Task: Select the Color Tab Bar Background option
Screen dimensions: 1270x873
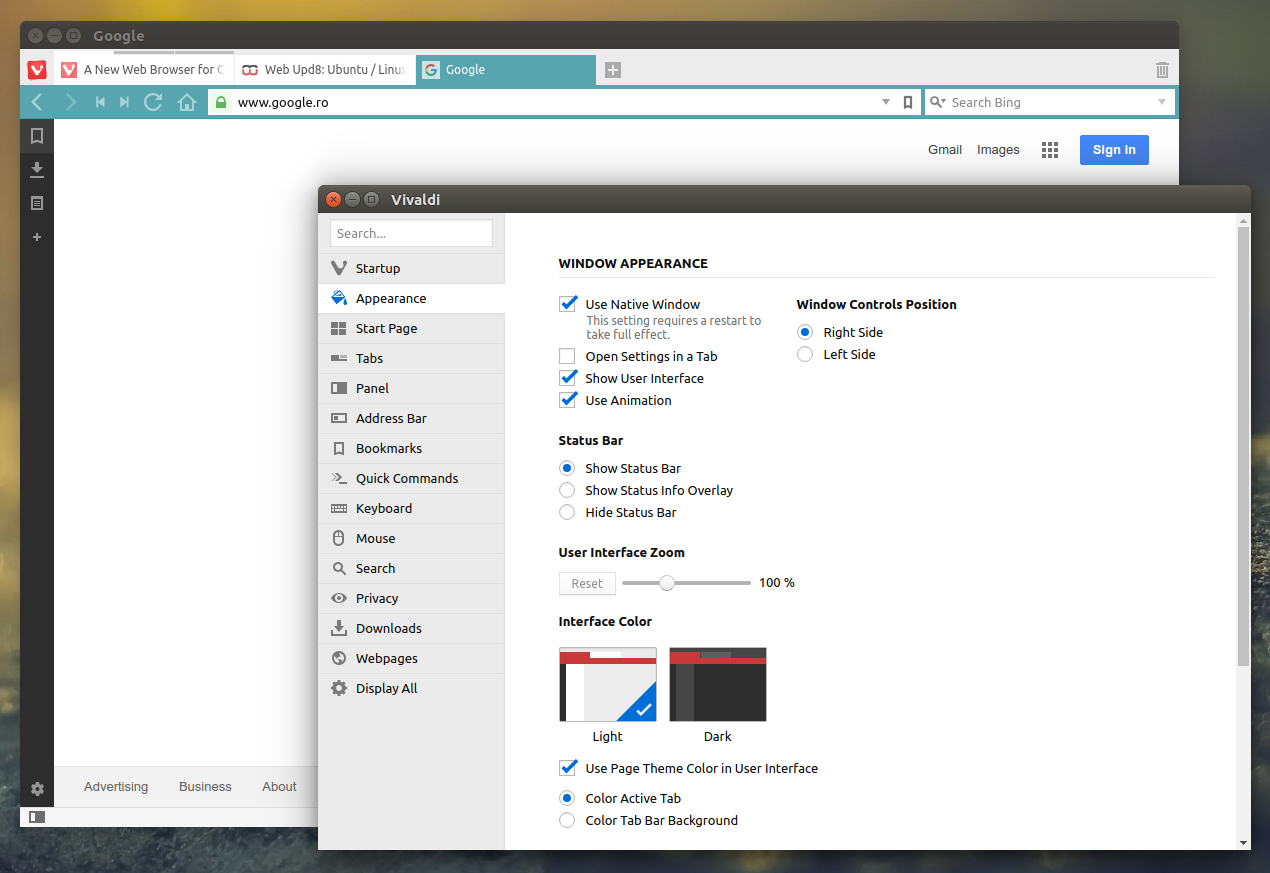Action: [x=567, y=820]
